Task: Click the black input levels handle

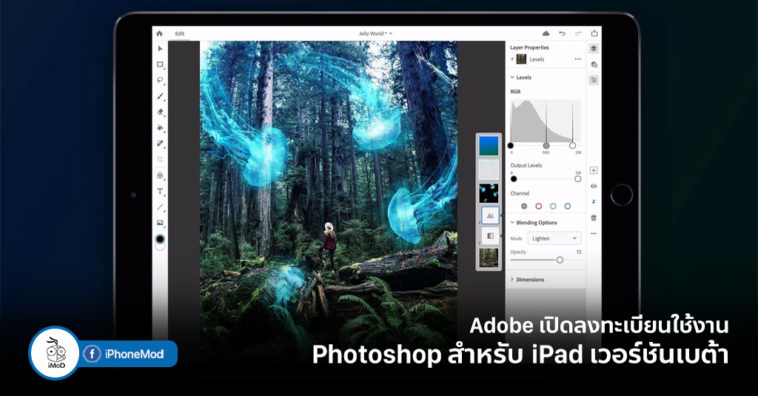Action: (510, 146)
